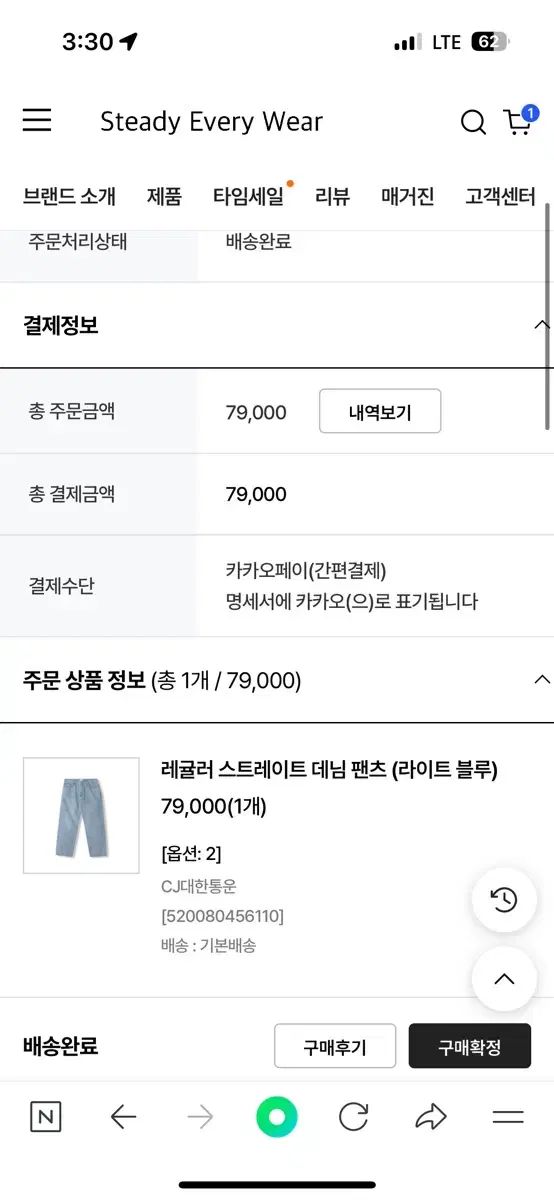
Task: Open the denim pants product thumbnail
Action: [81, 815]
